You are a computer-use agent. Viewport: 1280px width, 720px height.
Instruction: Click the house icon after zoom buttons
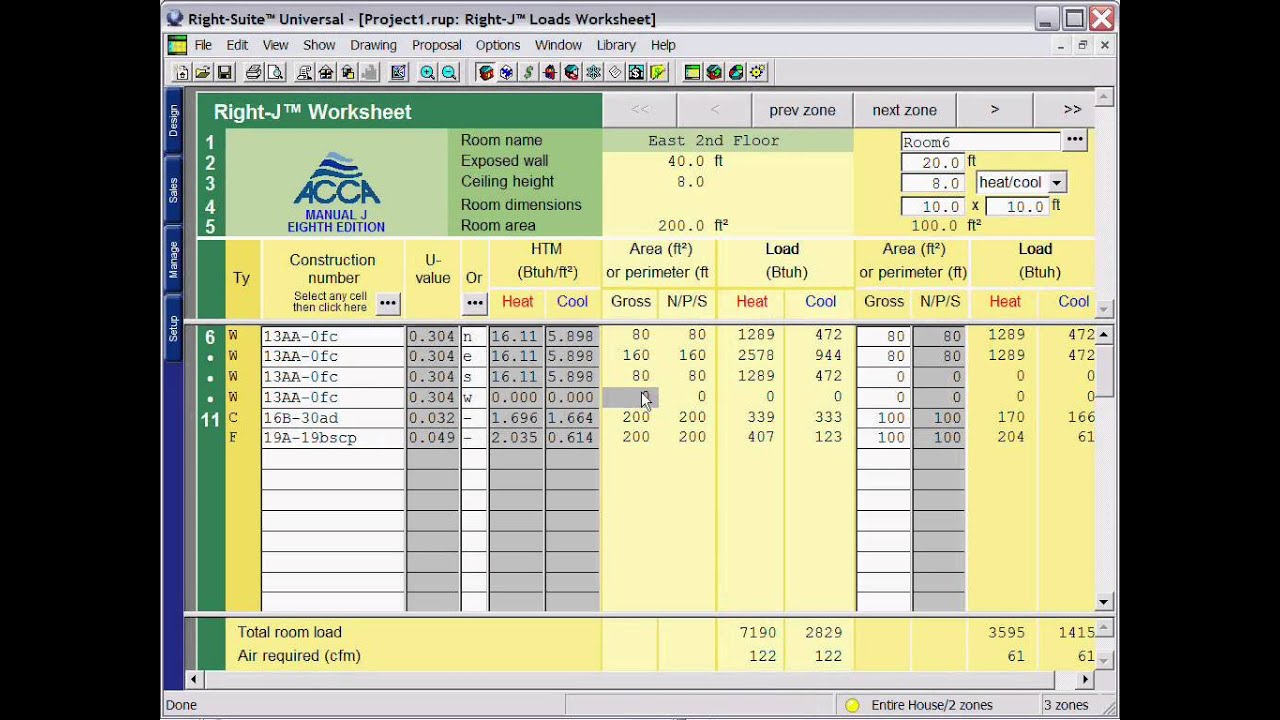pos(487,72)
